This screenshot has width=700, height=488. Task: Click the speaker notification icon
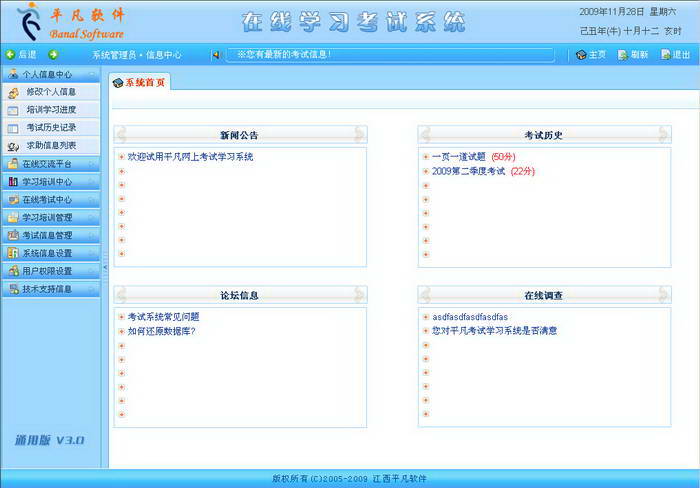point(217,55)
